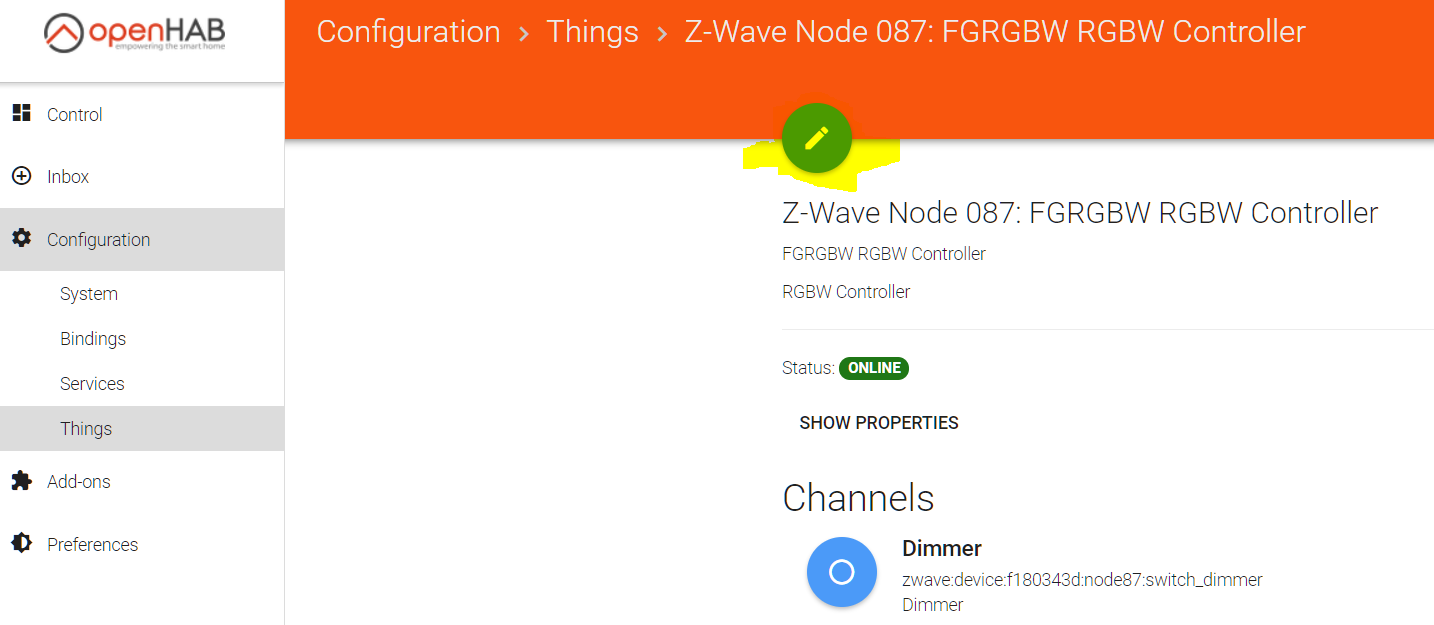Select Things in the sidebar
Image resolution: width=1434 pixels, height=625 pixels.
tap(86, 429)
